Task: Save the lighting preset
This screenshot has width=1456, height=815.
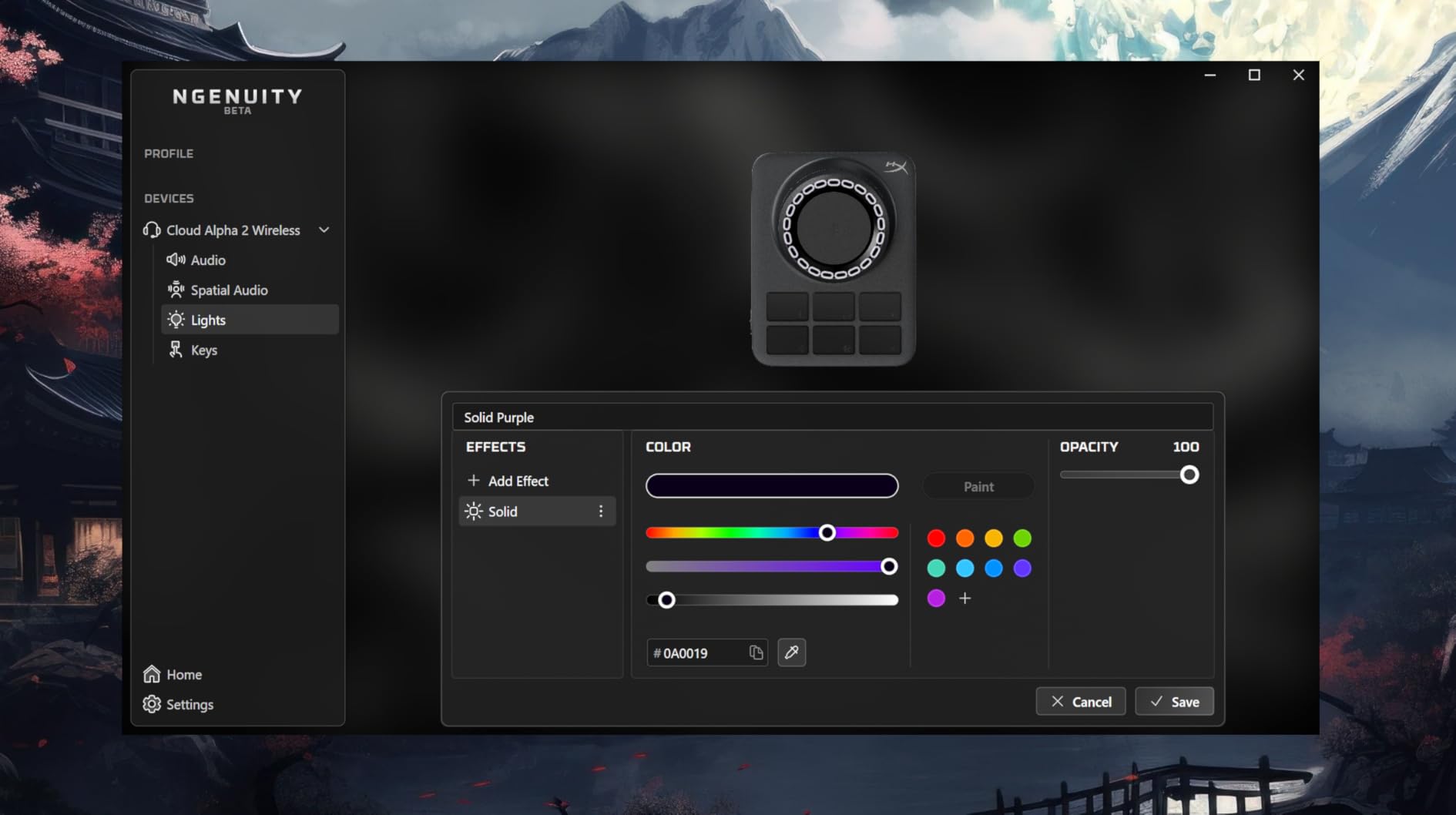Action: coord(1174,702)
